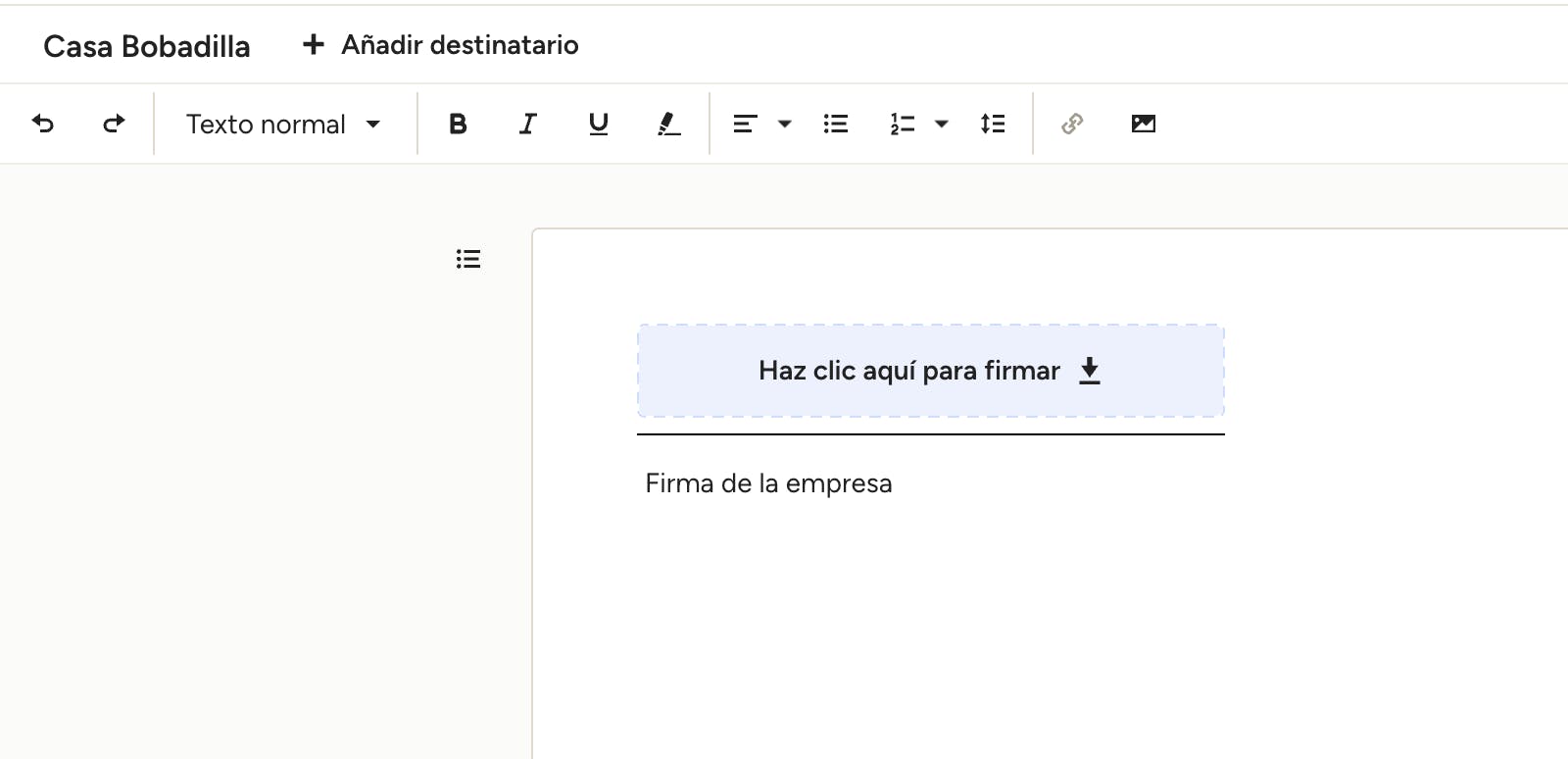This screenshot has width=1568, height=759.
Task: Insert a numbered list
Action: [902, 124]
